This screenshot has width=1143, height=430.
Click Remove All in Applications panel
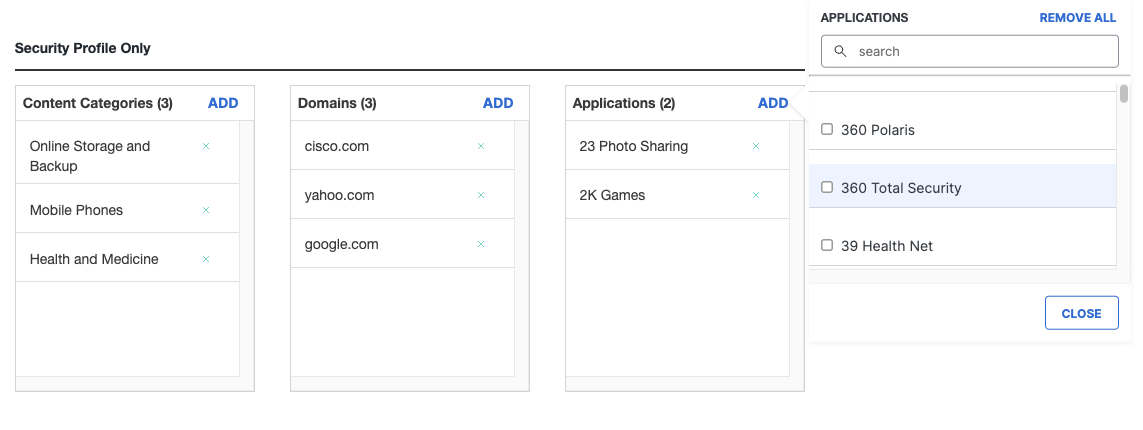coord(1077,17)
